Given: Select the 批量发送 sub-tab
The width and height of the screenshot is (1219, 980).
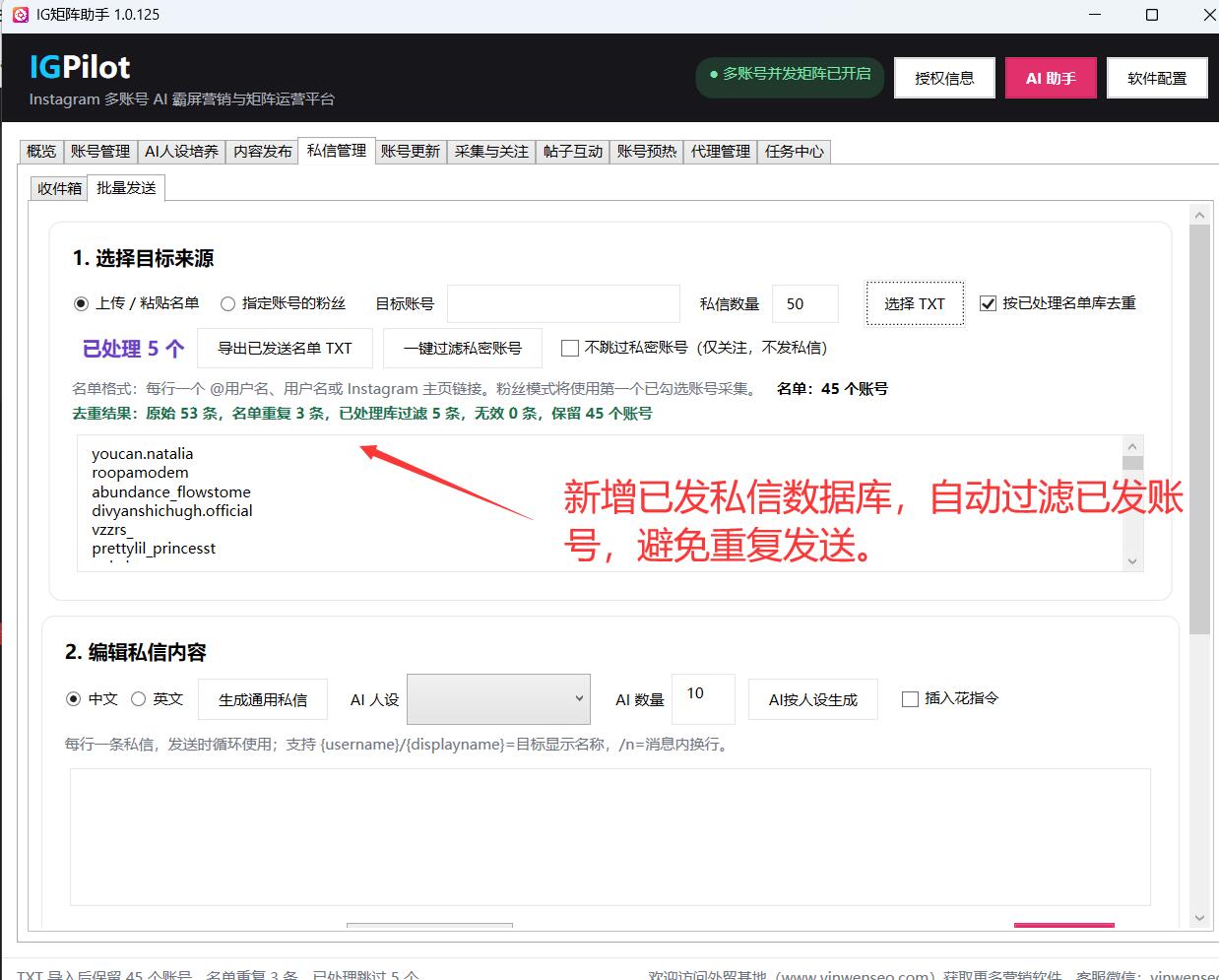Looking at the screenshot, I should click(126, 187).
